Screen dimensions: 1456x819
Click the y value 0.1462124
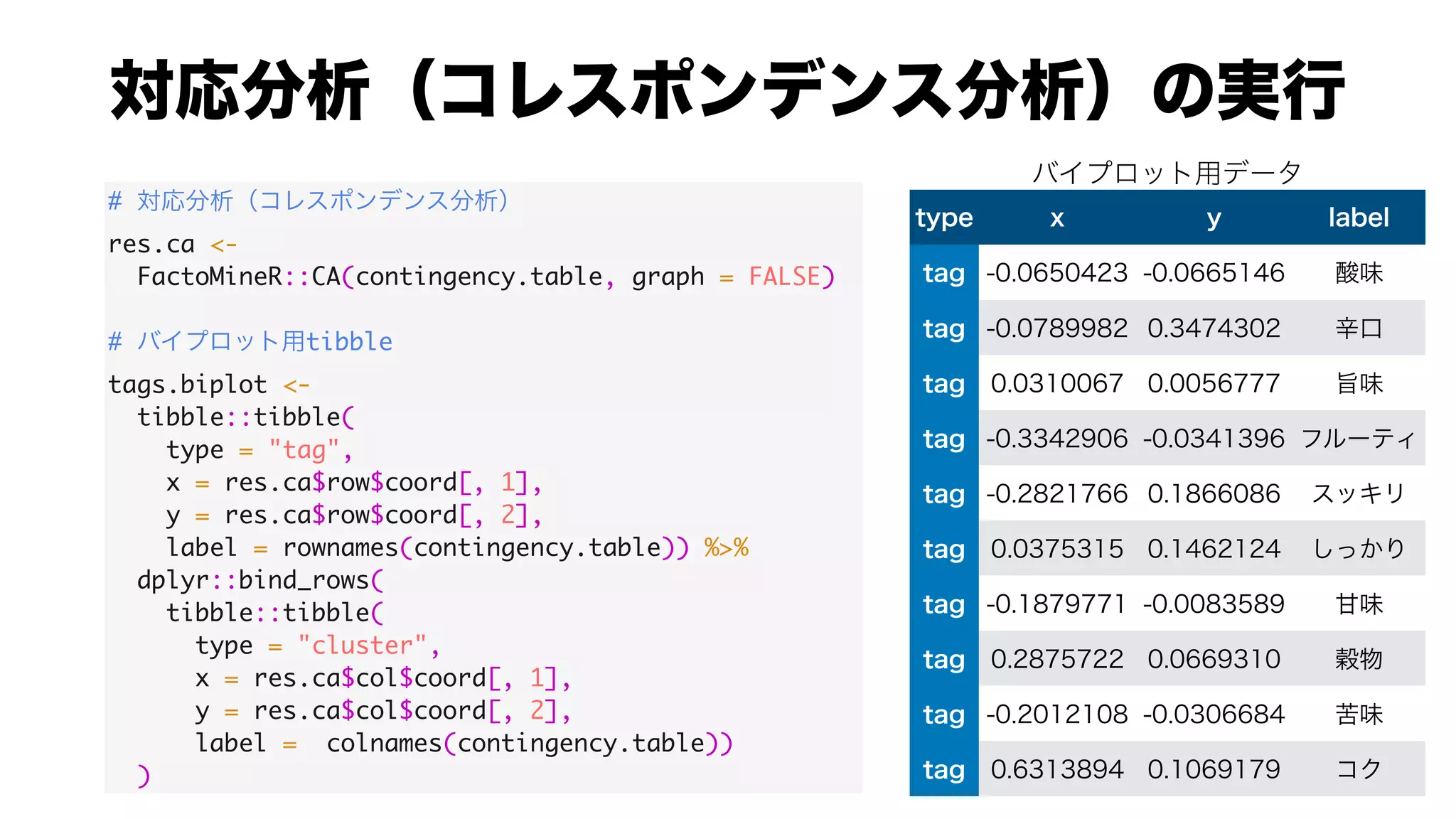coord(1214,549)
